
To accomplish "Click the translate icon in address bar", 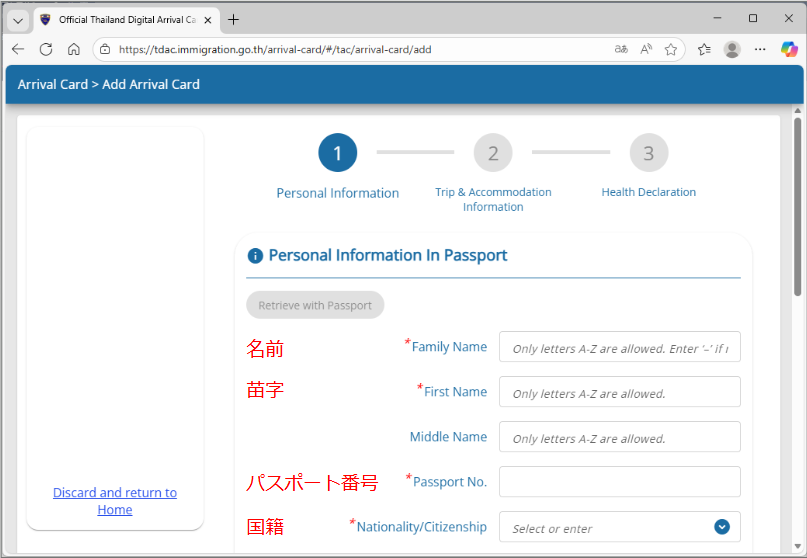I will coord(621,49).
